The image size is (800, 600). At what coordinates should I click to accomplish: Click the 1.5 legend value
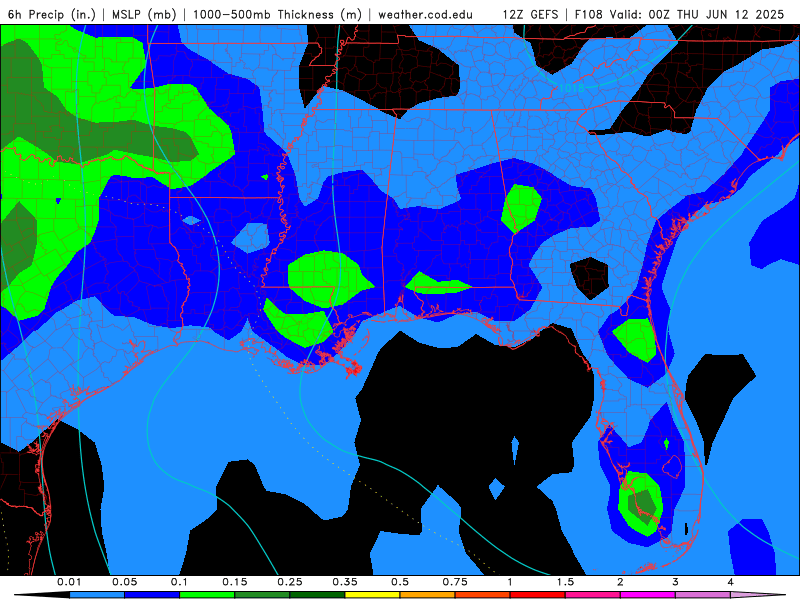click(x=565, y=582)
